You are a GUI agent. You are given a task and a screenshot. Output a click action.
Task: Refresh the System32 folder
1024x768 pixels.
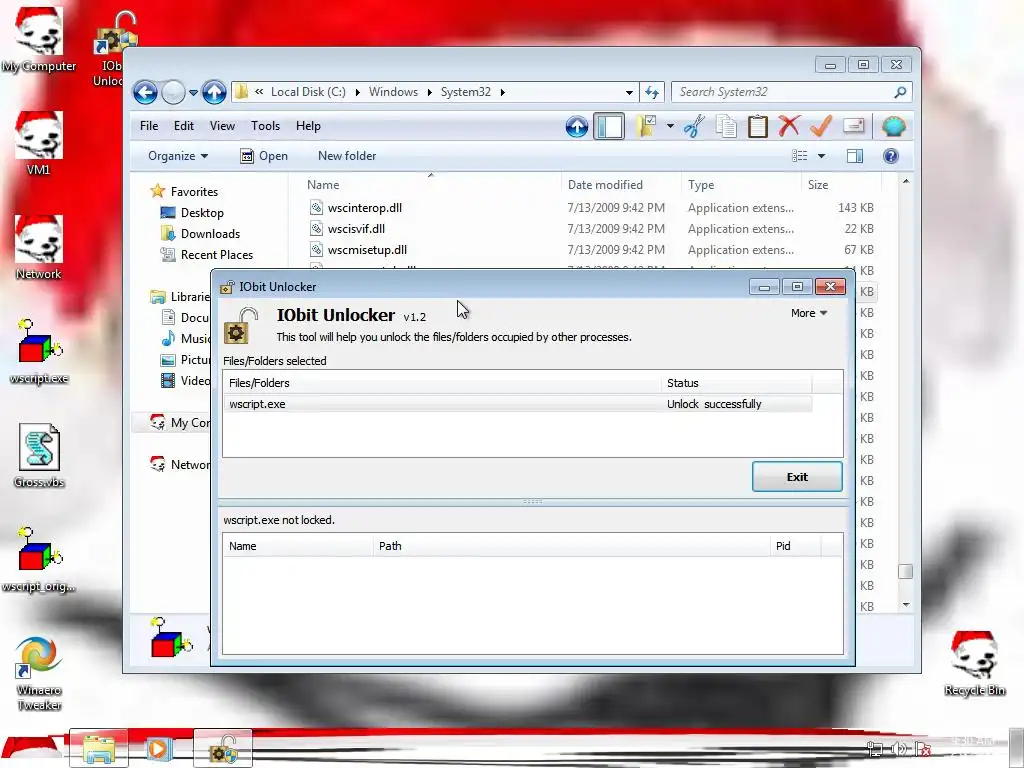(x=652, y=92)
